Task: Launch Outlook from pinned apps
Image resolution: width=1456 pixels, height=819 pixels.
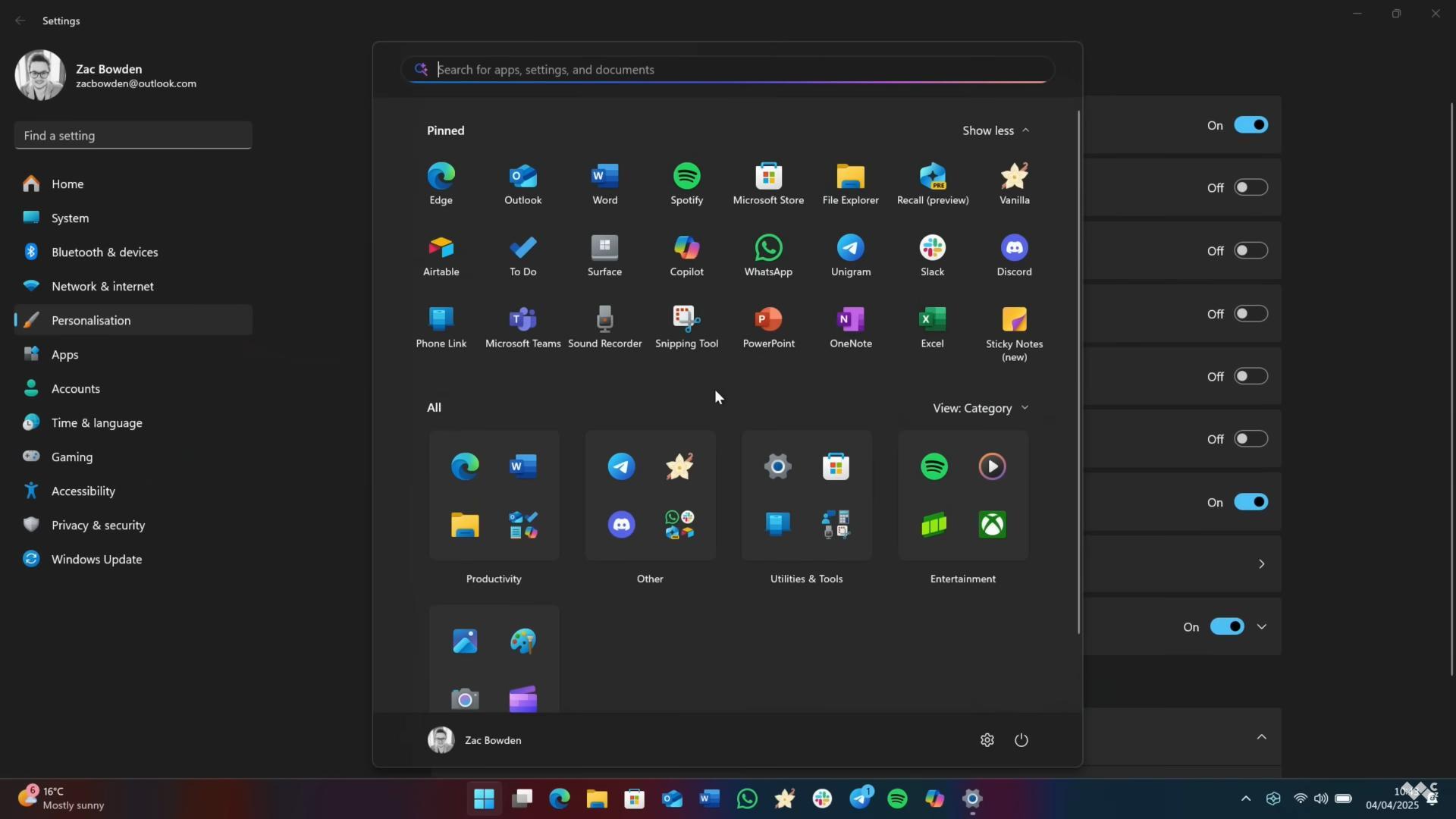Action: tap(522, 184)
